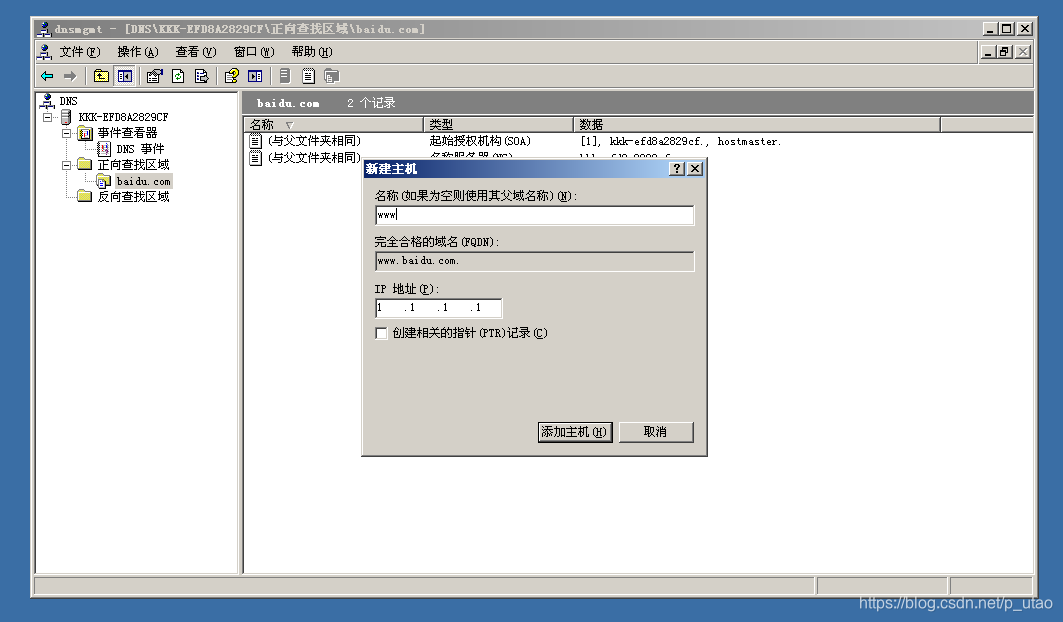1063x622 pixels.
Task: Select the DNS root label in tree
Action: click(68, 101)
